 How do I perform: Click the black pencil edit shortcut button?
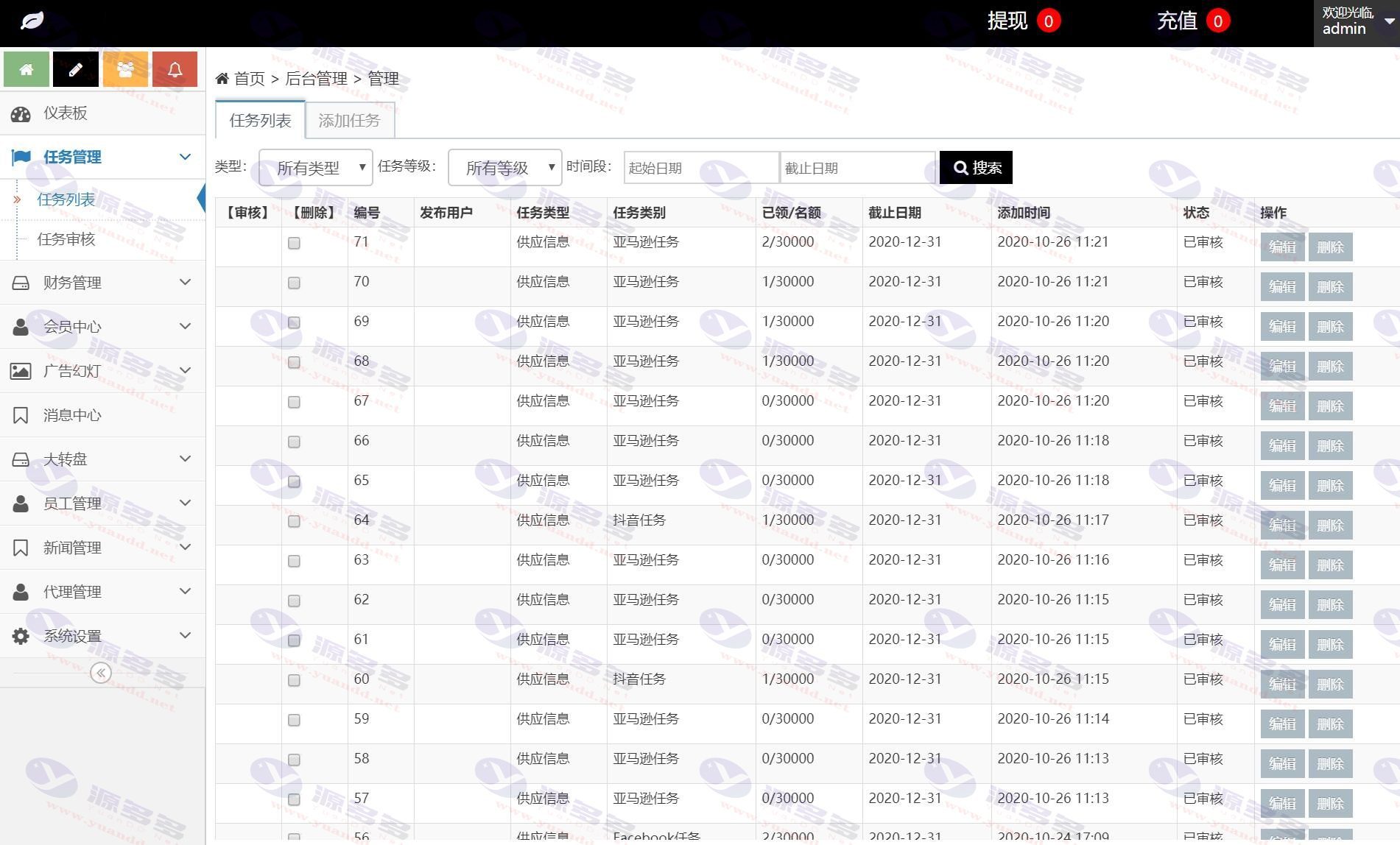(x=75, y=69)
